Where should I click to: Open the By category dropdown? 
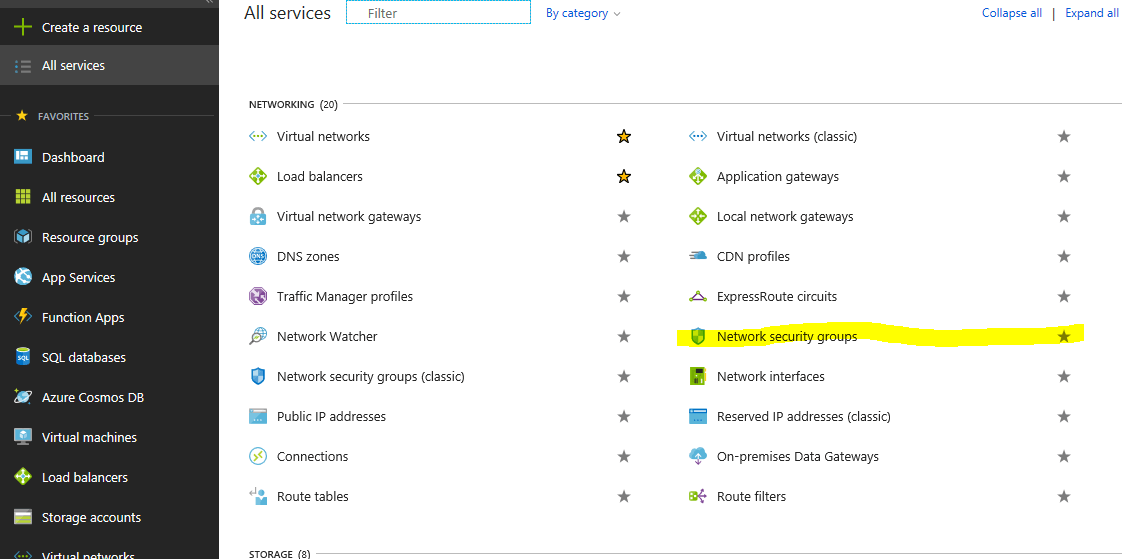583,13
